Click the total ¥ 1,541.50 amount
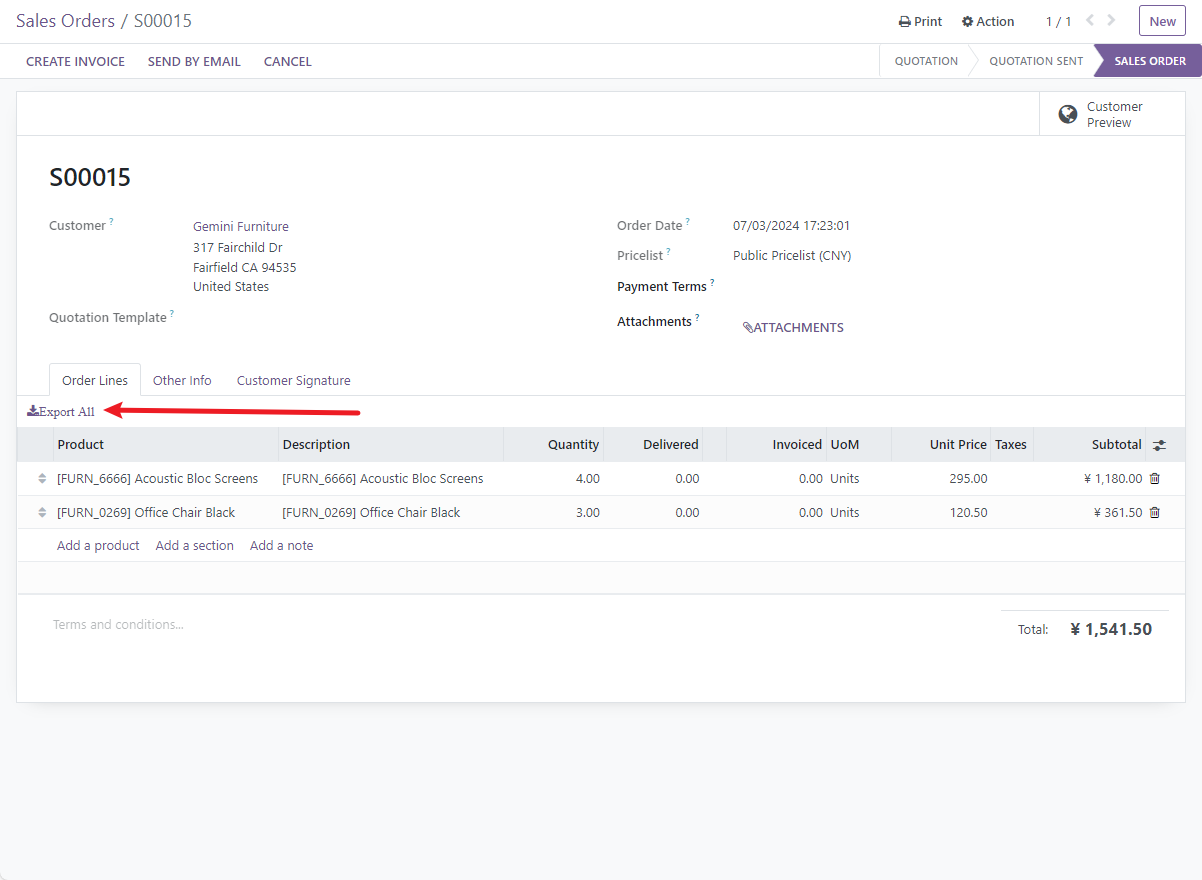 click(x=1111, y=630)
